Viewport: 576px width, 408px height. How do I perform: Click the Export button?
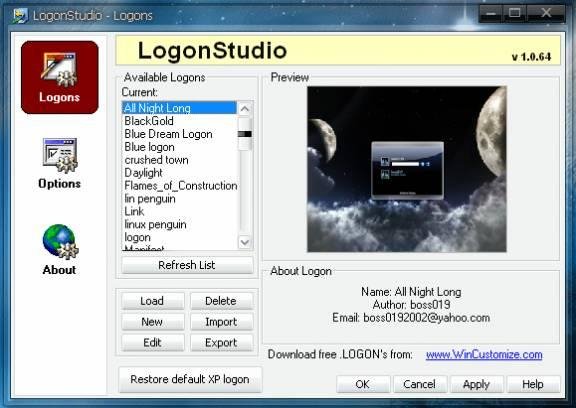[222, 343]
